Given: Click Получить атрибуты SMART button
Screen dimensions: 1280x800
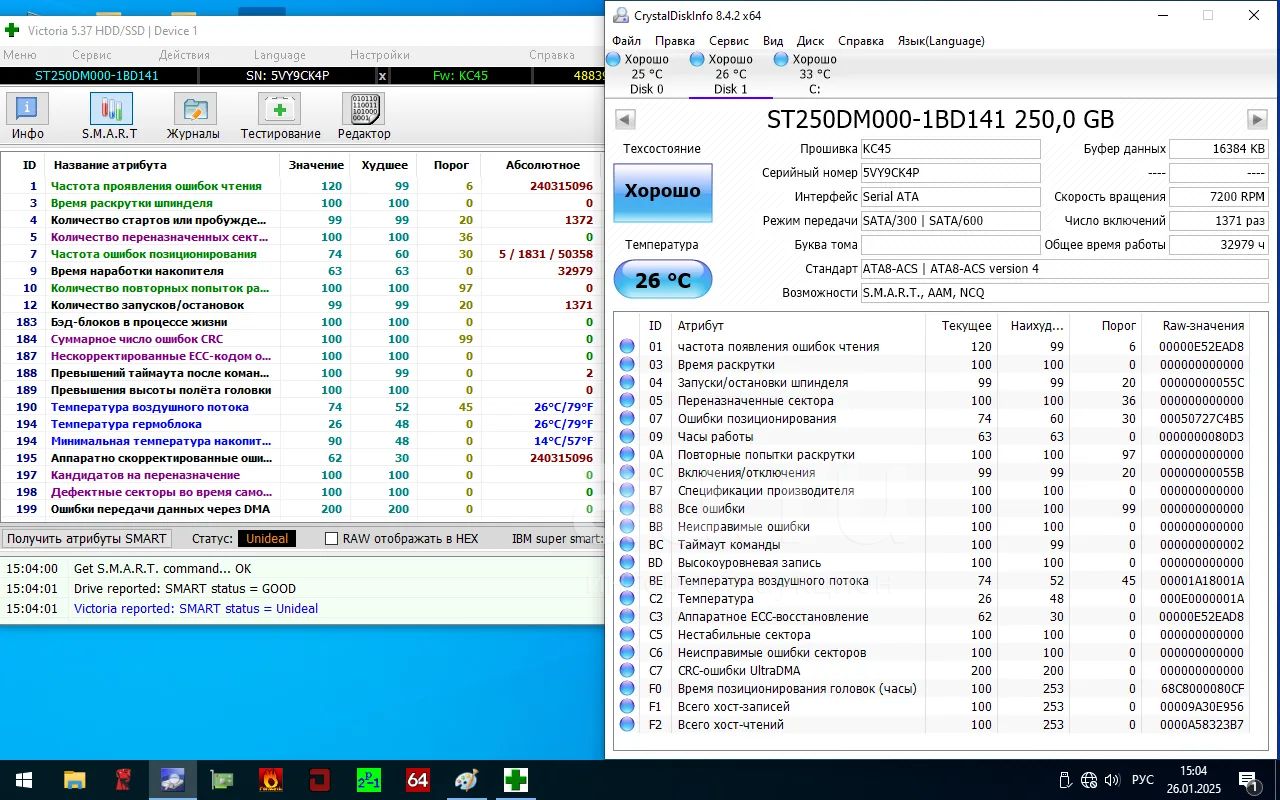Looking at the screenshot, I should (87, 538).
